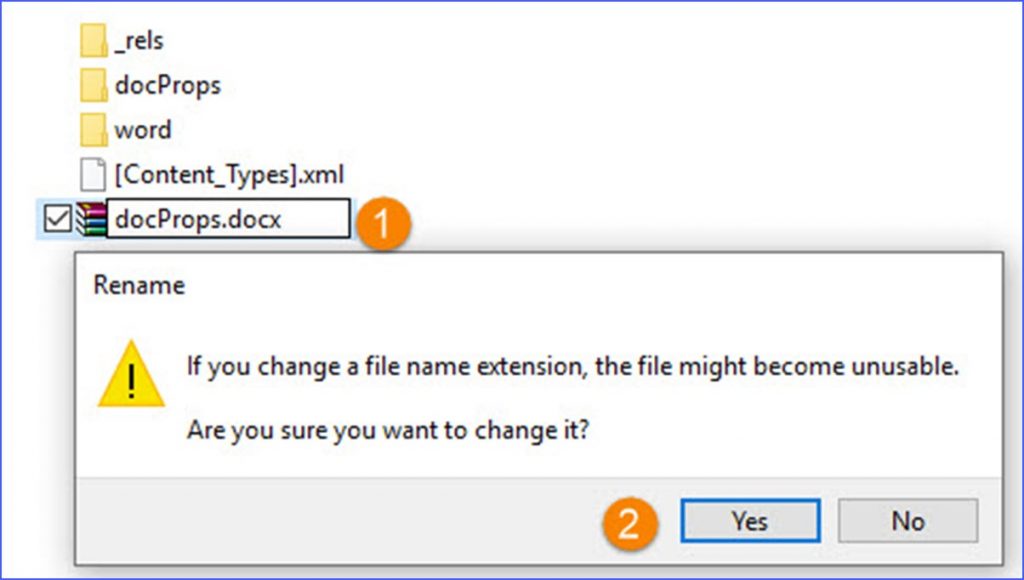Select the word folder name
1024x580 pixels.
(143, 130)
